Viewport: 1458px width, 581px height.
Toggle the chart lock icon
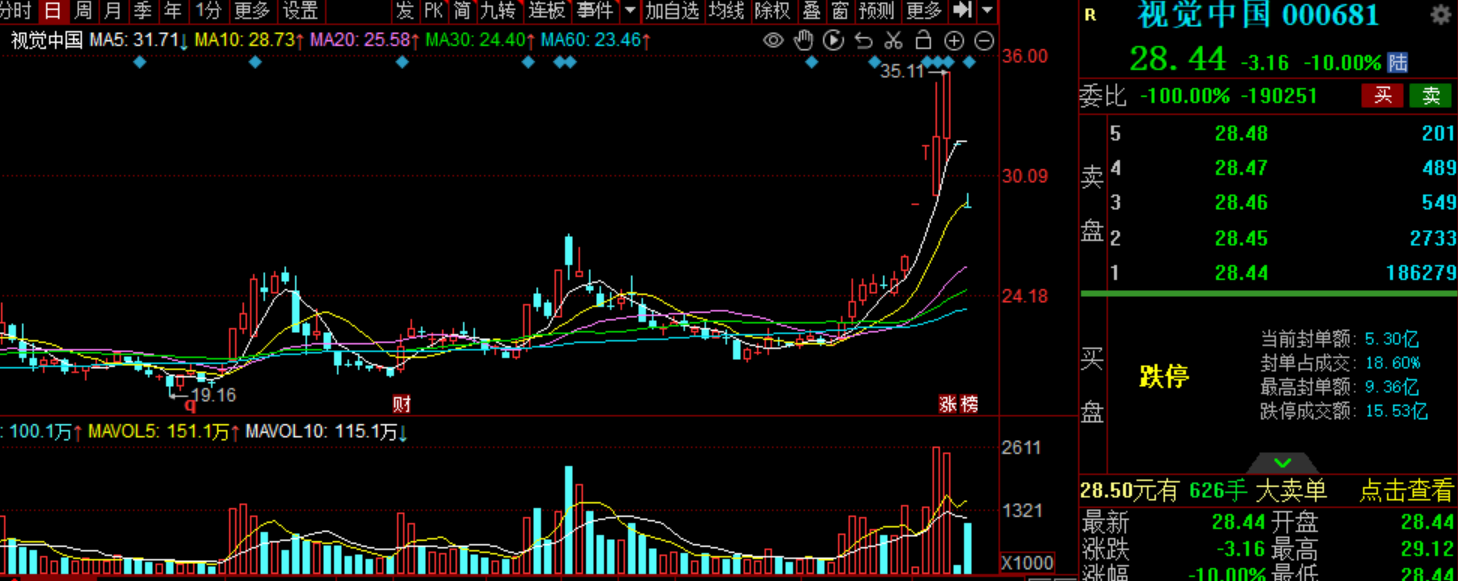point(924,40)
